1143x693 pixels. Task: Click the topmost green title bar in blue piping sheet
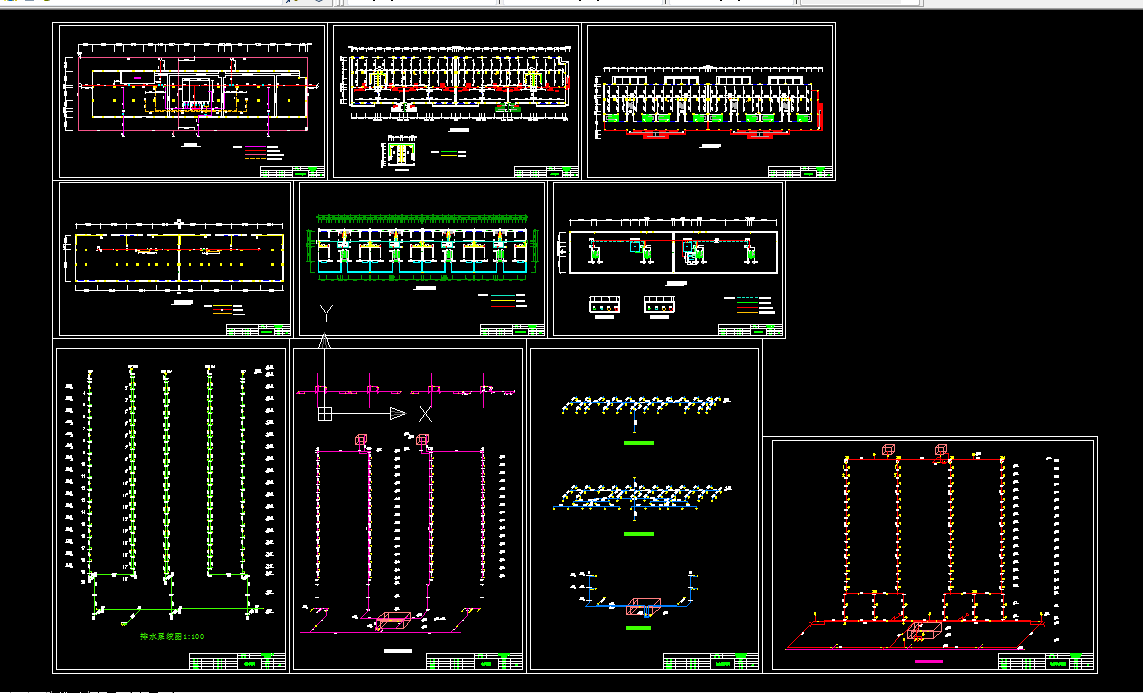[x=639, y=442]
